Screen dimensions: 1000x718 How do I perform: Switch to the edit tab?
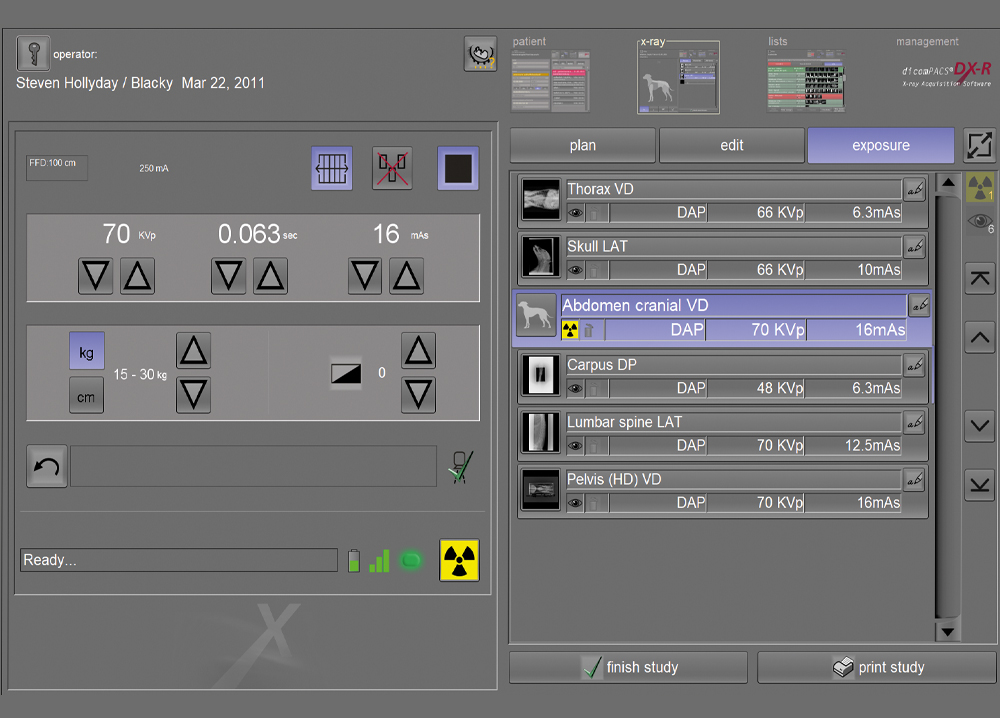pos(732,146)
